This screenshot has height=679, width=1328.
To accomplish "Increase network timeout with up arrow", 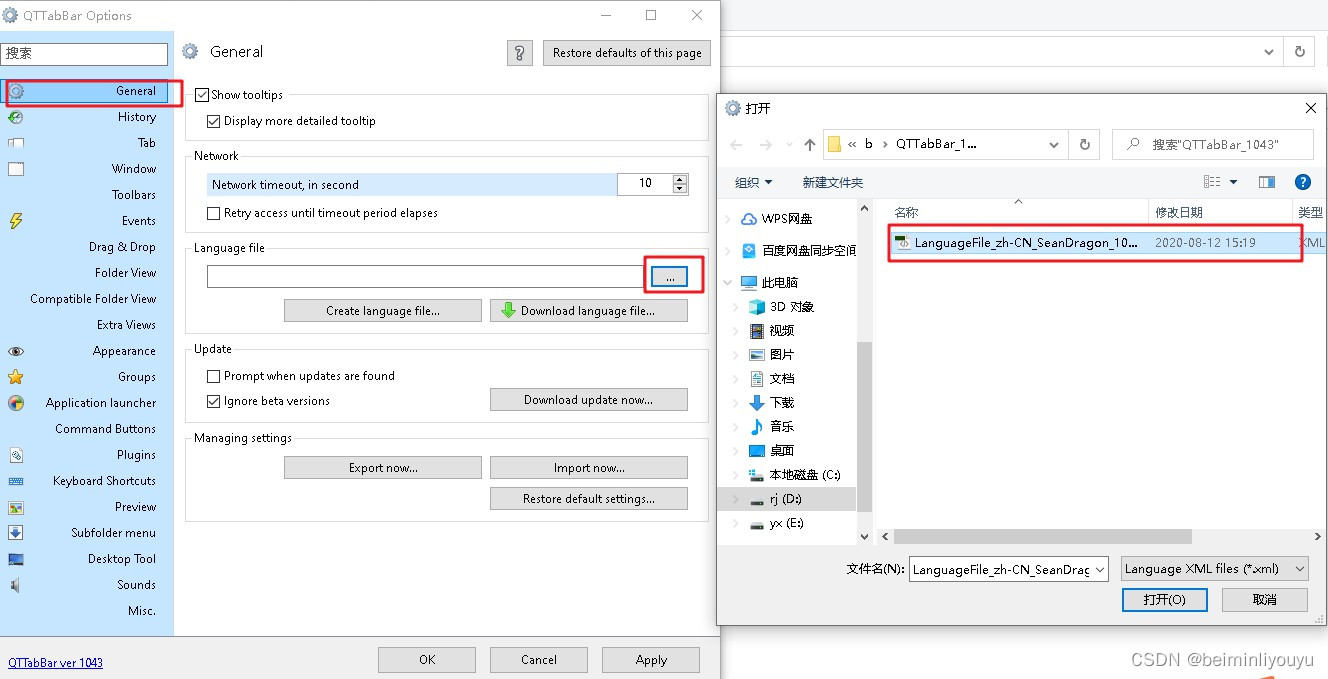I will coord(680,179).
